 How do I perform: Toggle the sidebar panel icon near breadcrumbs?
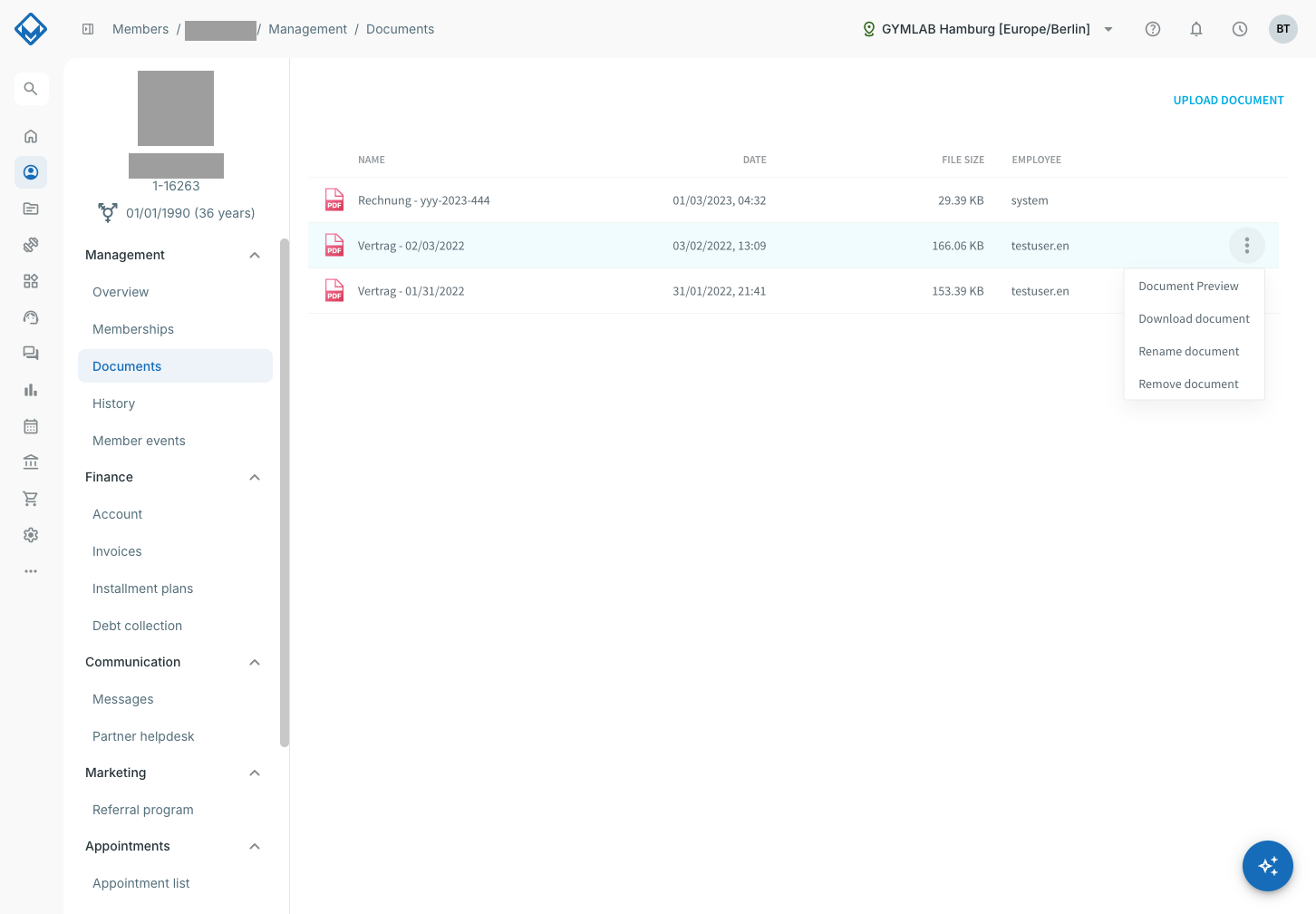(88, 29)
